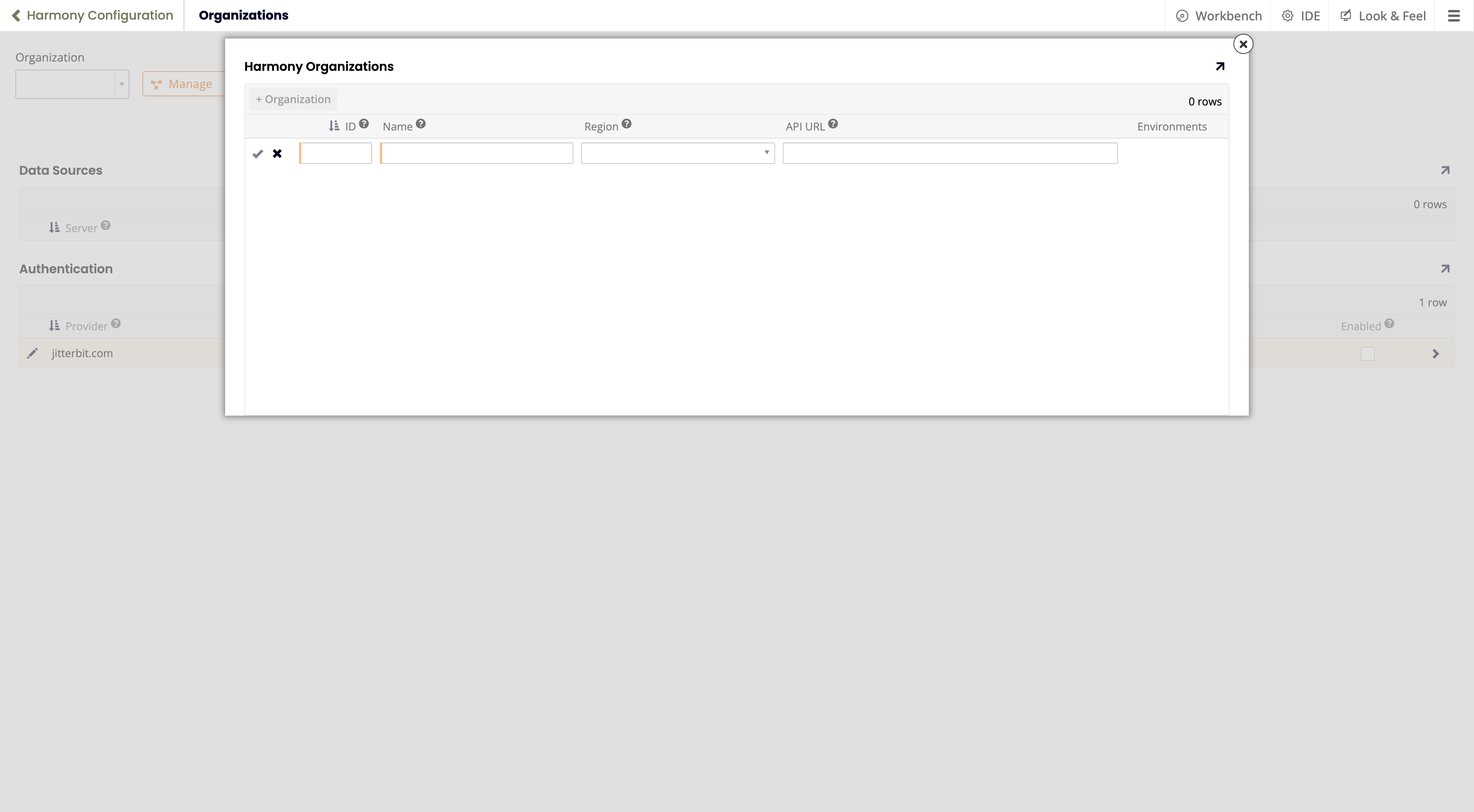Image resolution: width=1474 pixels, height=812 pixels.
Task: Click the API URL input field
Action: click(x=950, y=153)
